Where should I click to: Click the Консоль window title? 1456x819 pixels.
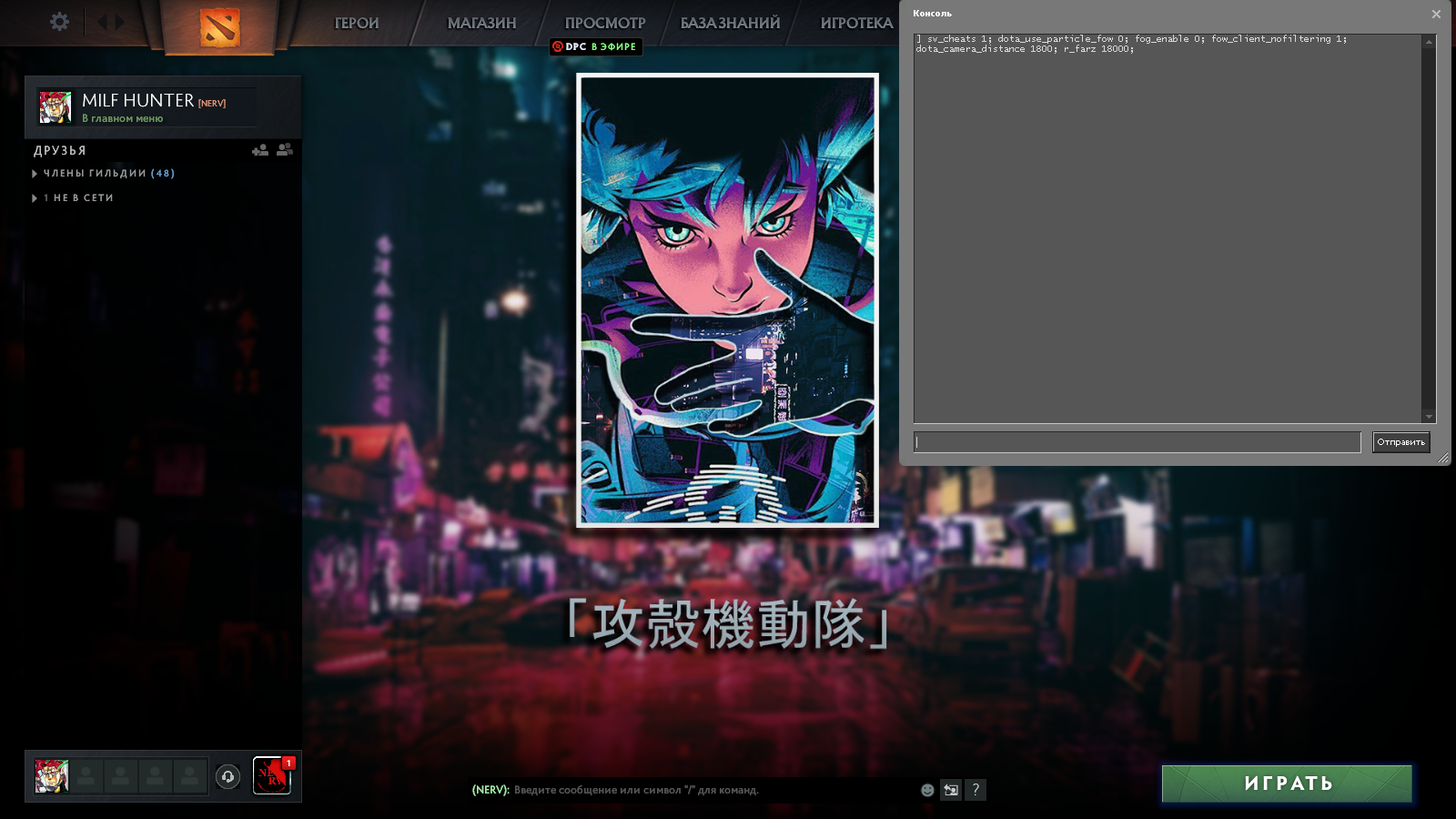click(x=932, y=14)
